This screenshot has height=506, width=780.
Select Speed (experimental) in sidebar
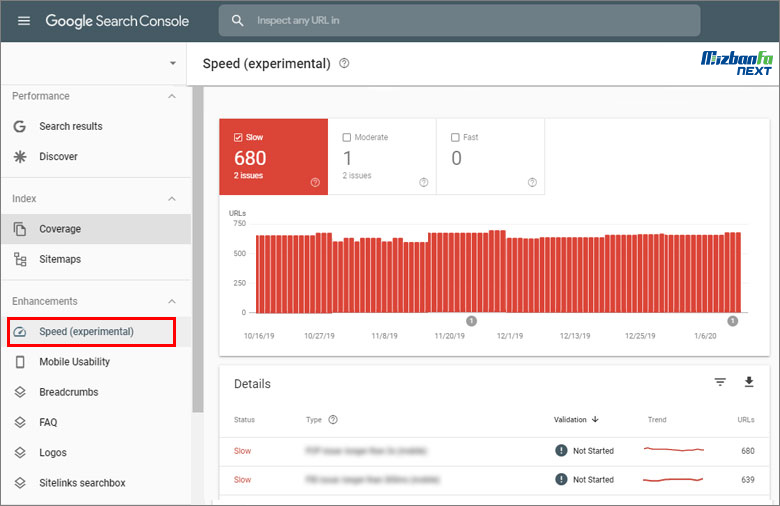[92, 332]
